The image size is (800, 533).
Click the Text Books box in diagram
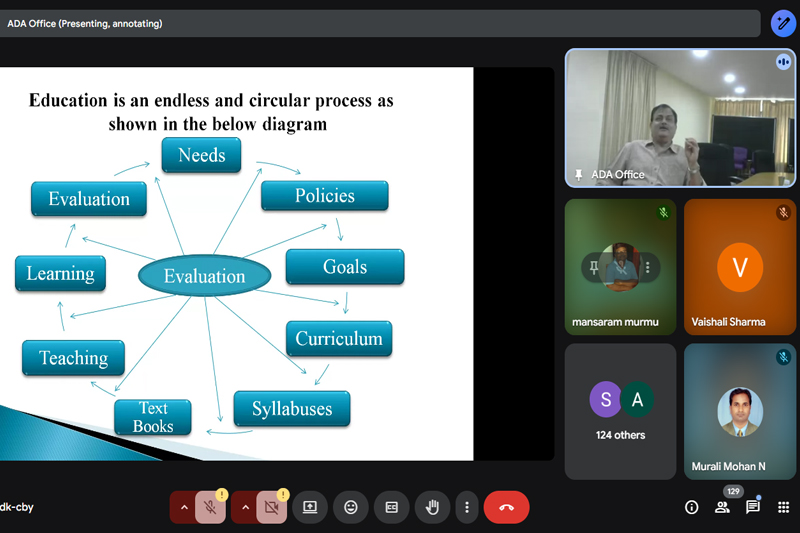coord(153,417)
